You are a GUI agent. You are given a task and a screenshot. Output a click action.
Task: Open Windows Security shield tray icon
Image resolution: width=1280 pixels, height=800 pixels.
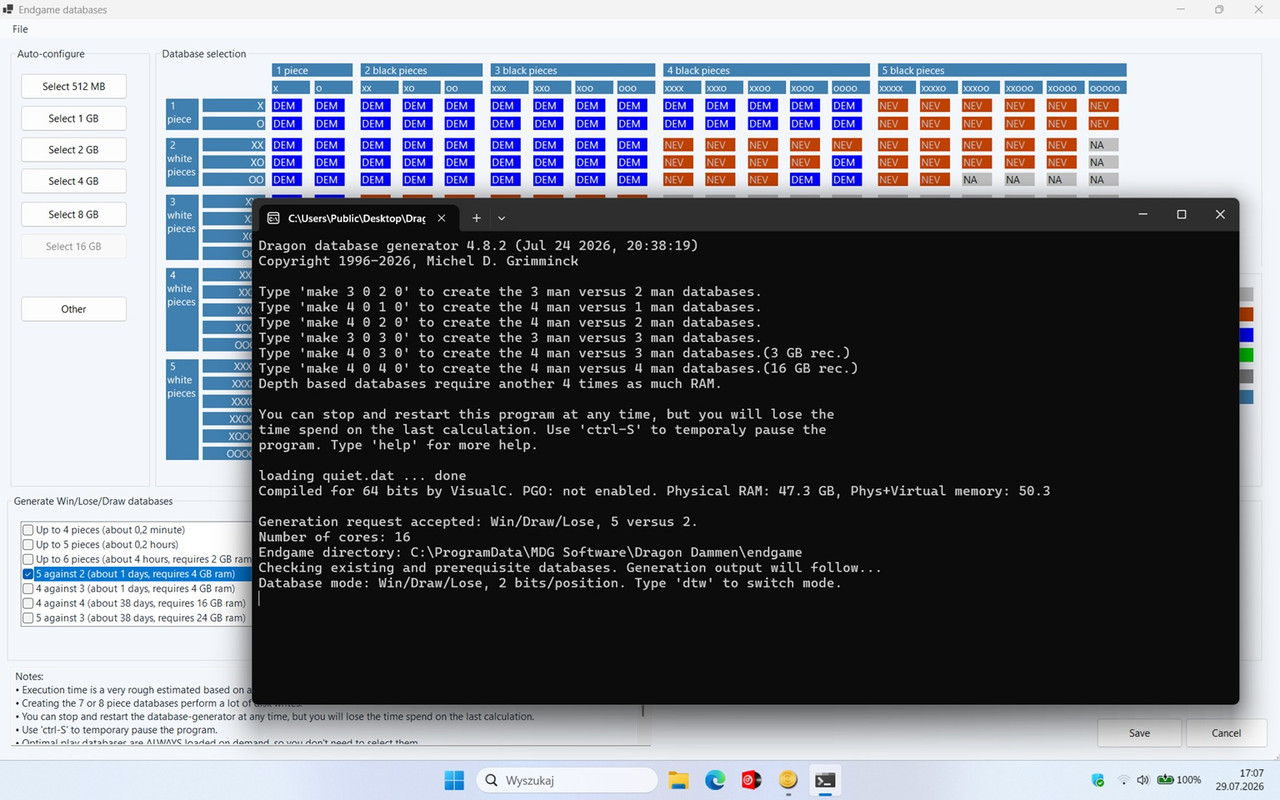[1098, 780]
